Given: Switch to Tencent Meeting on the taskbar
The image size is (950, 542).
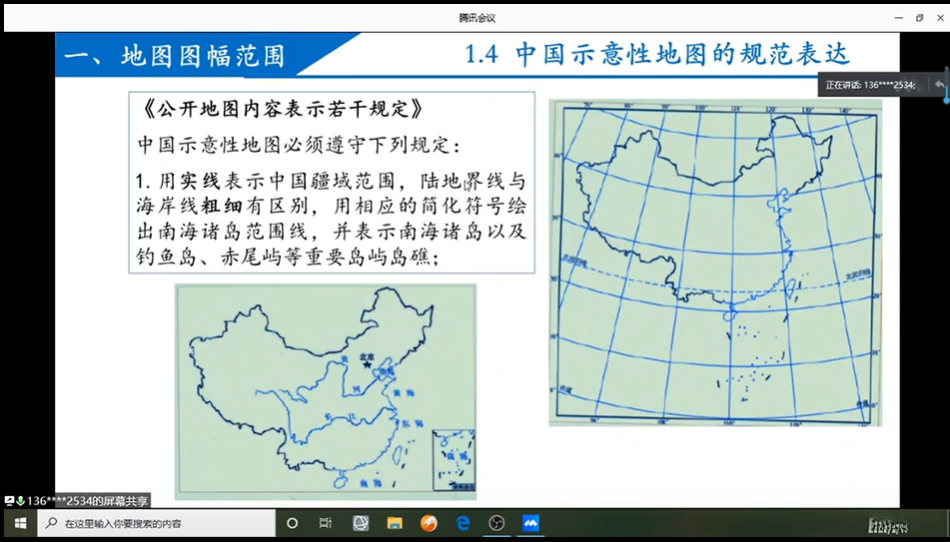Looking at the screenshot, I should [531, 523].
